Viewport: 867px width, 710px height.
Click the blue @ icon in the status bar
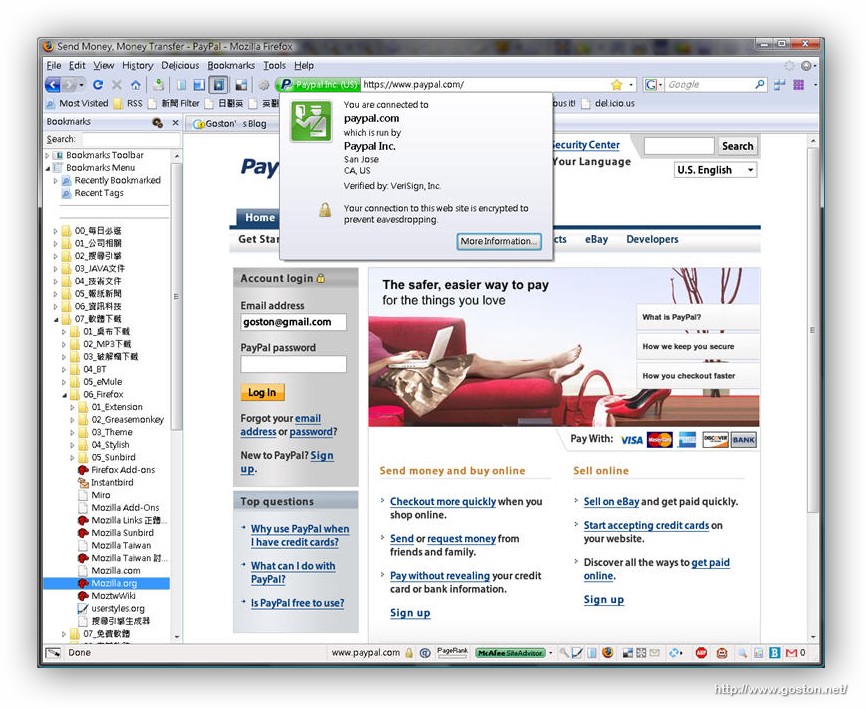[x=425, y=653]
